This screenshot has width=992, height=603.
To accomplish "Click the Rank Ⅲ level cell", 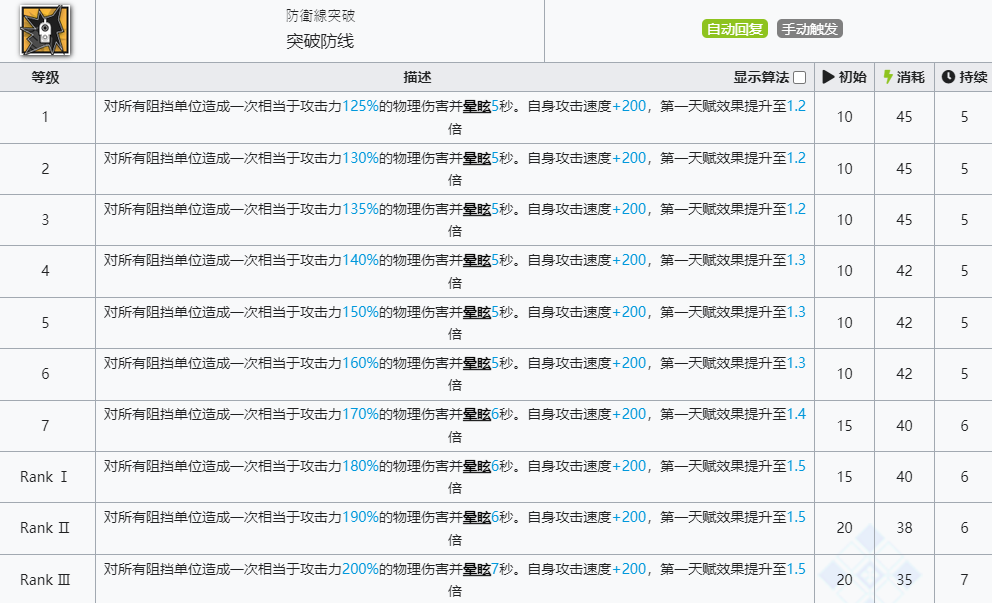I will click(x=45, y=580).
